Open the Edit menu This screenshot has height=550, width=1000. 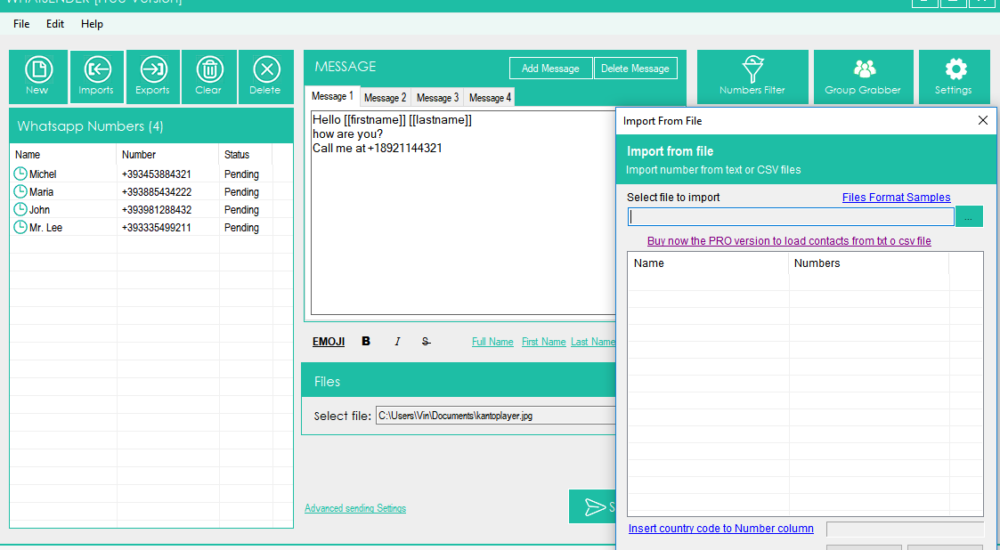tap(55, 24)
